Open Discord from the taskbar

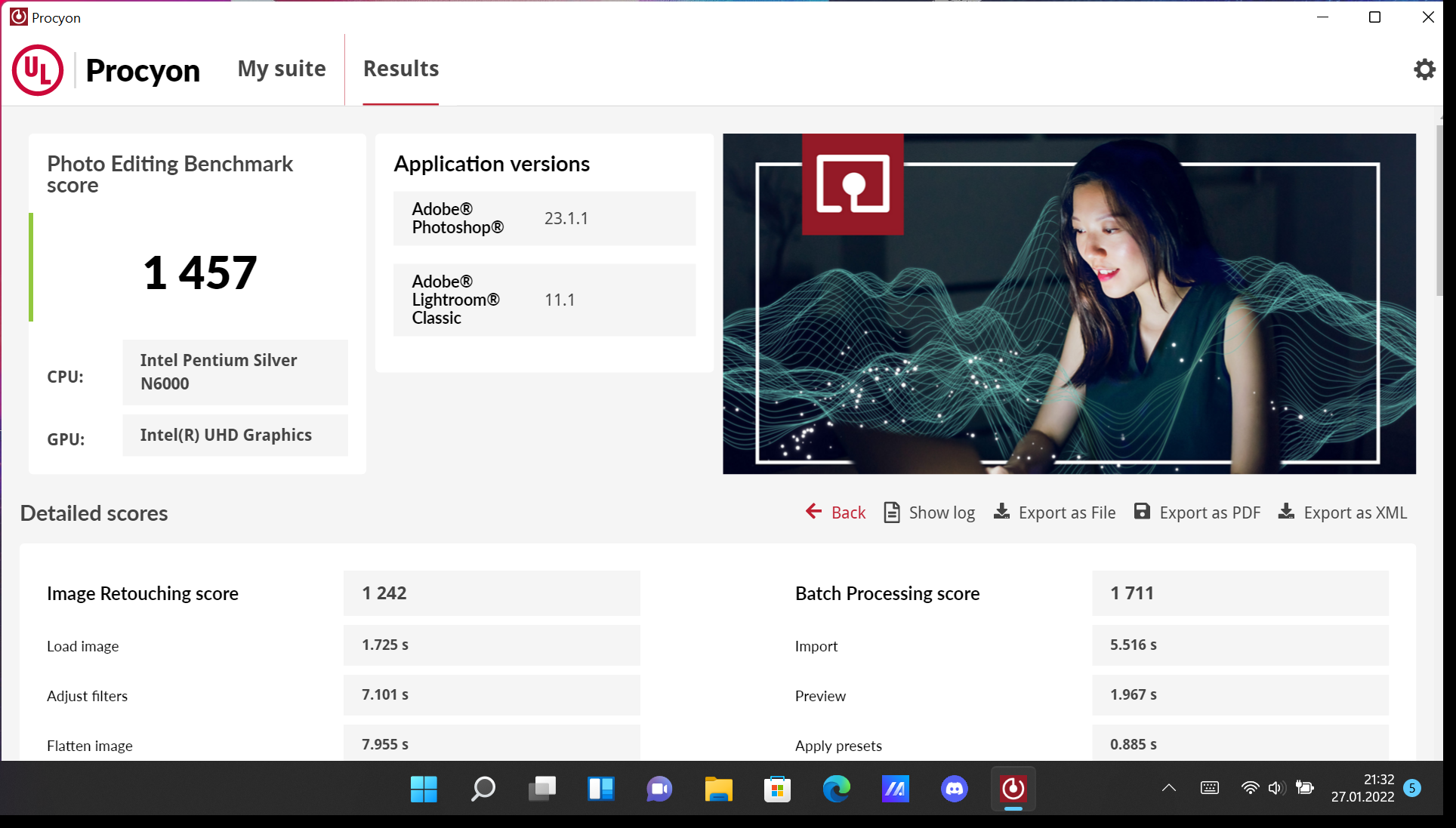[955, 790]
